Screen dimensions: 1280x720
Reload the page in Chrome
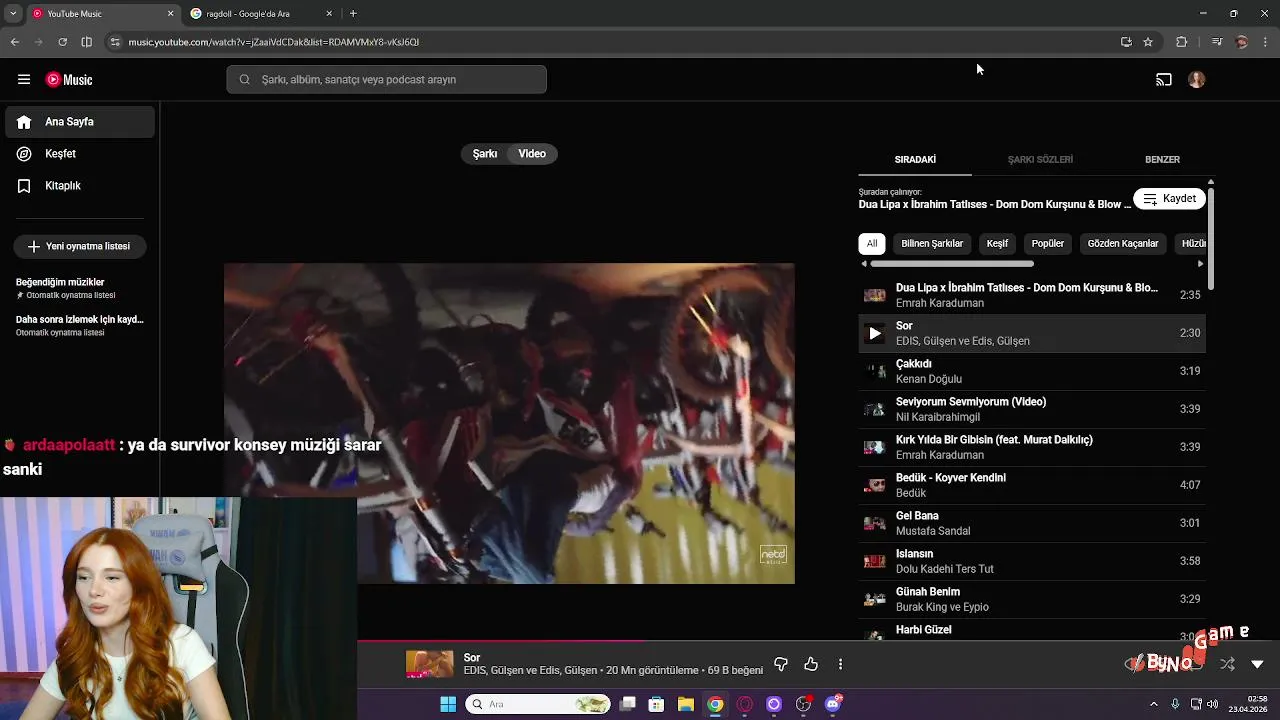coord(62,42)
